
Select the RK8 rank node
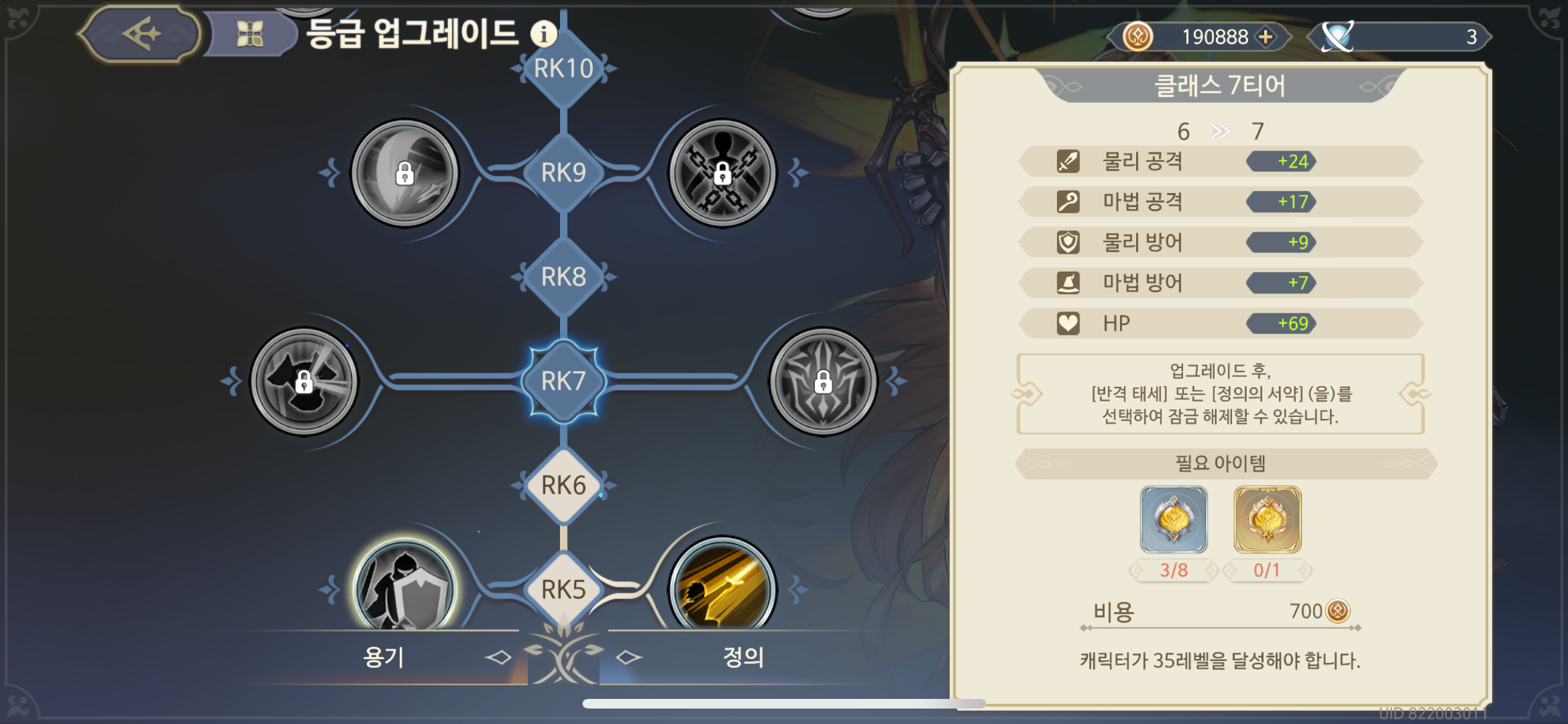tap(563, 277)
